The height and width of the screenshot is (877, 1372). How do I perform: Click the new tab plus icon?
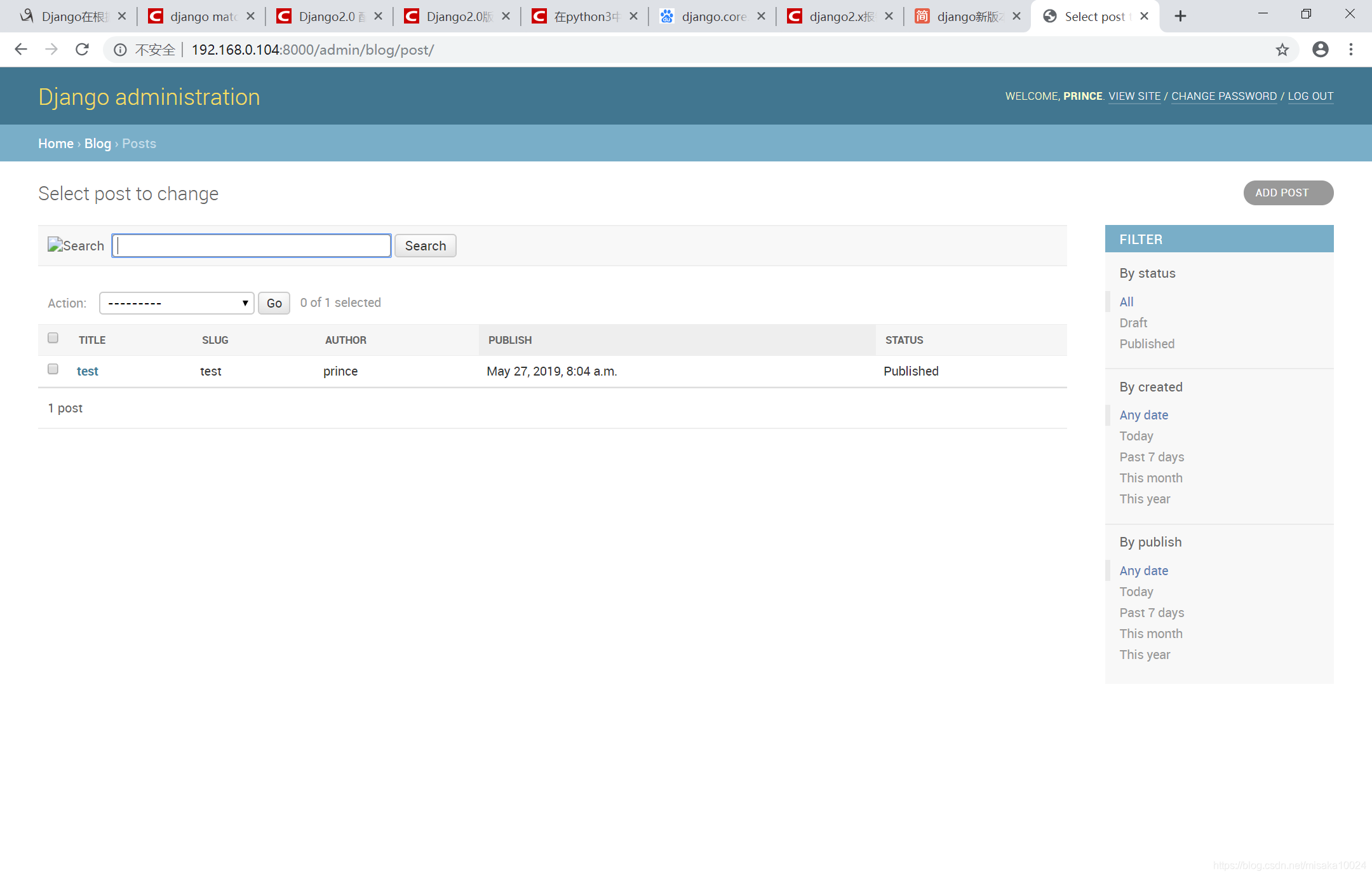click(x=1180, y=17)
